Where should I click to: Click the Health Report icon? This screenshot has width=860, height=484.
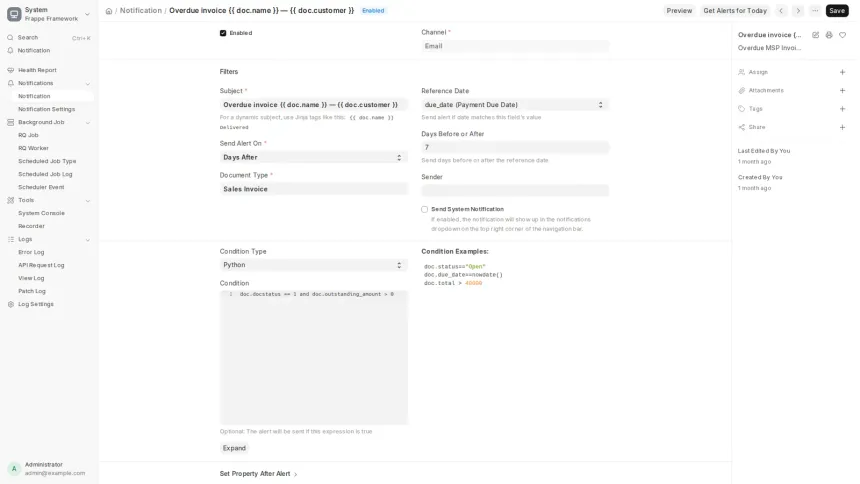tap(10, 70)
